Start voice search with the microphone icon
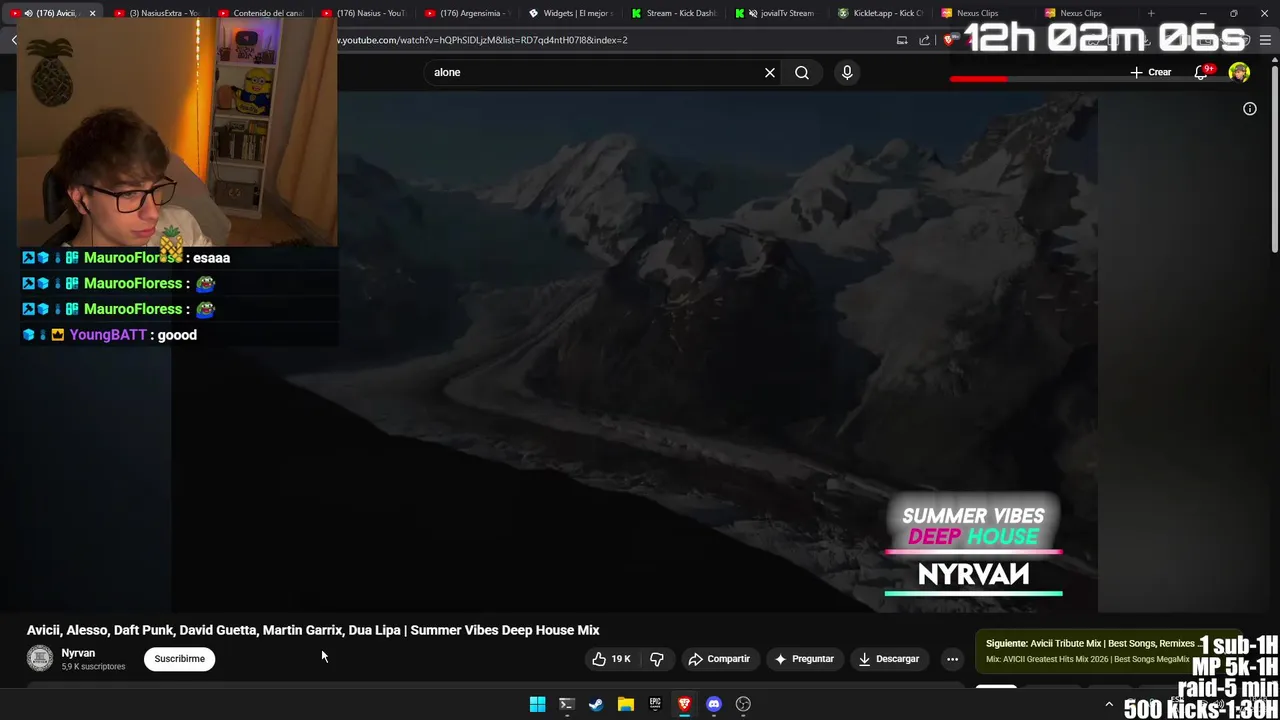1280x720 pixels. coord(847,72)
